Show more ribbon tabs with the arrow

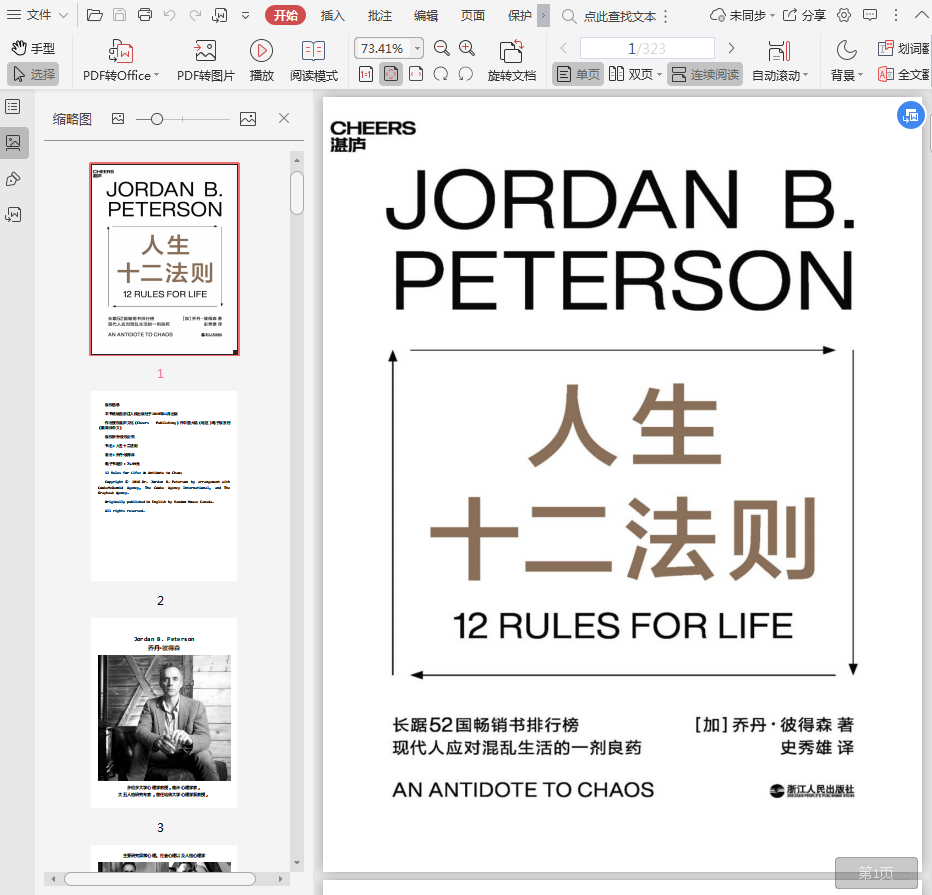point(543,15)
